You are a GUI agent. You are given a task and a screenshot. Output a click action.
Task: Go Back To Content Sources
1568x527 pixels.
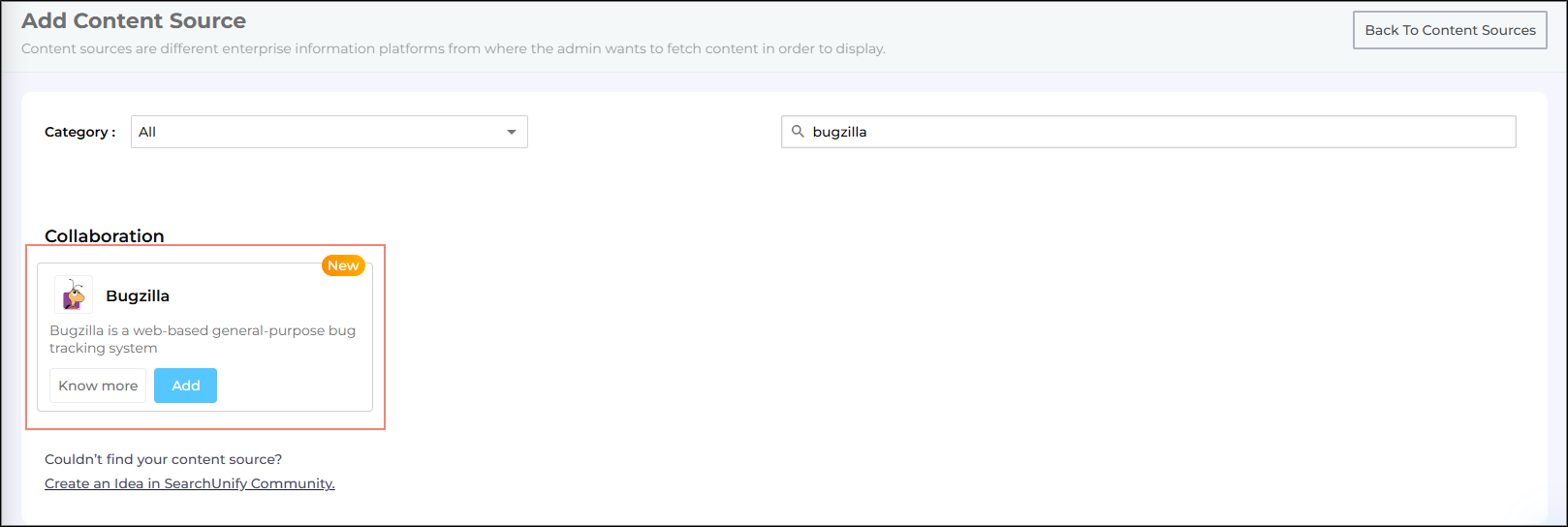(x=1449, y=30)
